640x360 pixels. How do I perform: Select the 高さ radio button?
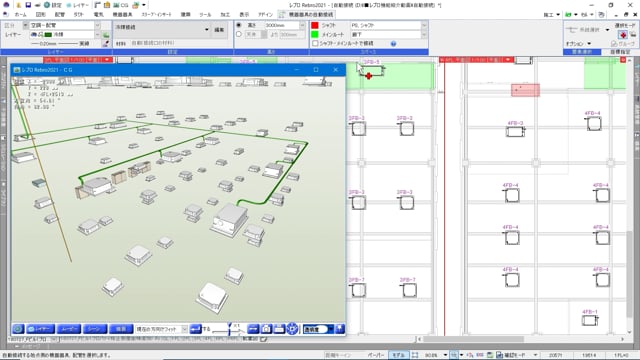[x=239, y=25]
